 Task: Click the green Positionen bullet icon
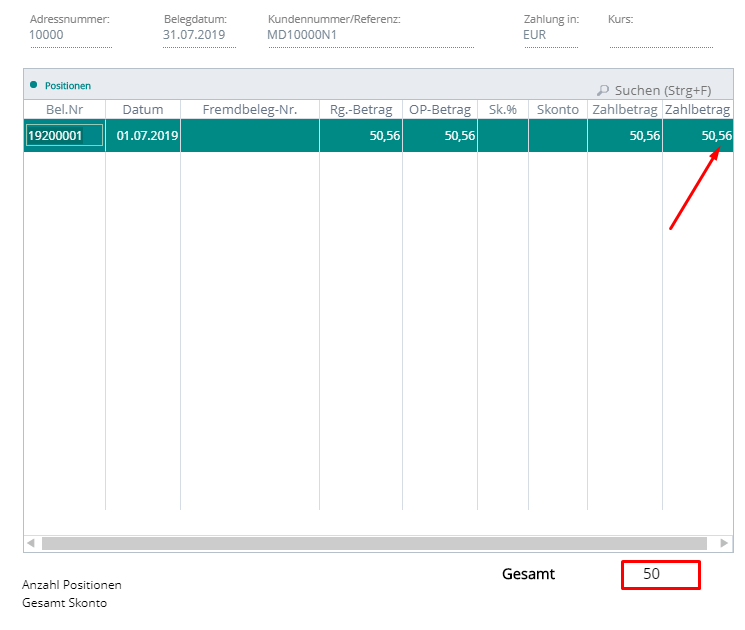[x=34, y=85]
